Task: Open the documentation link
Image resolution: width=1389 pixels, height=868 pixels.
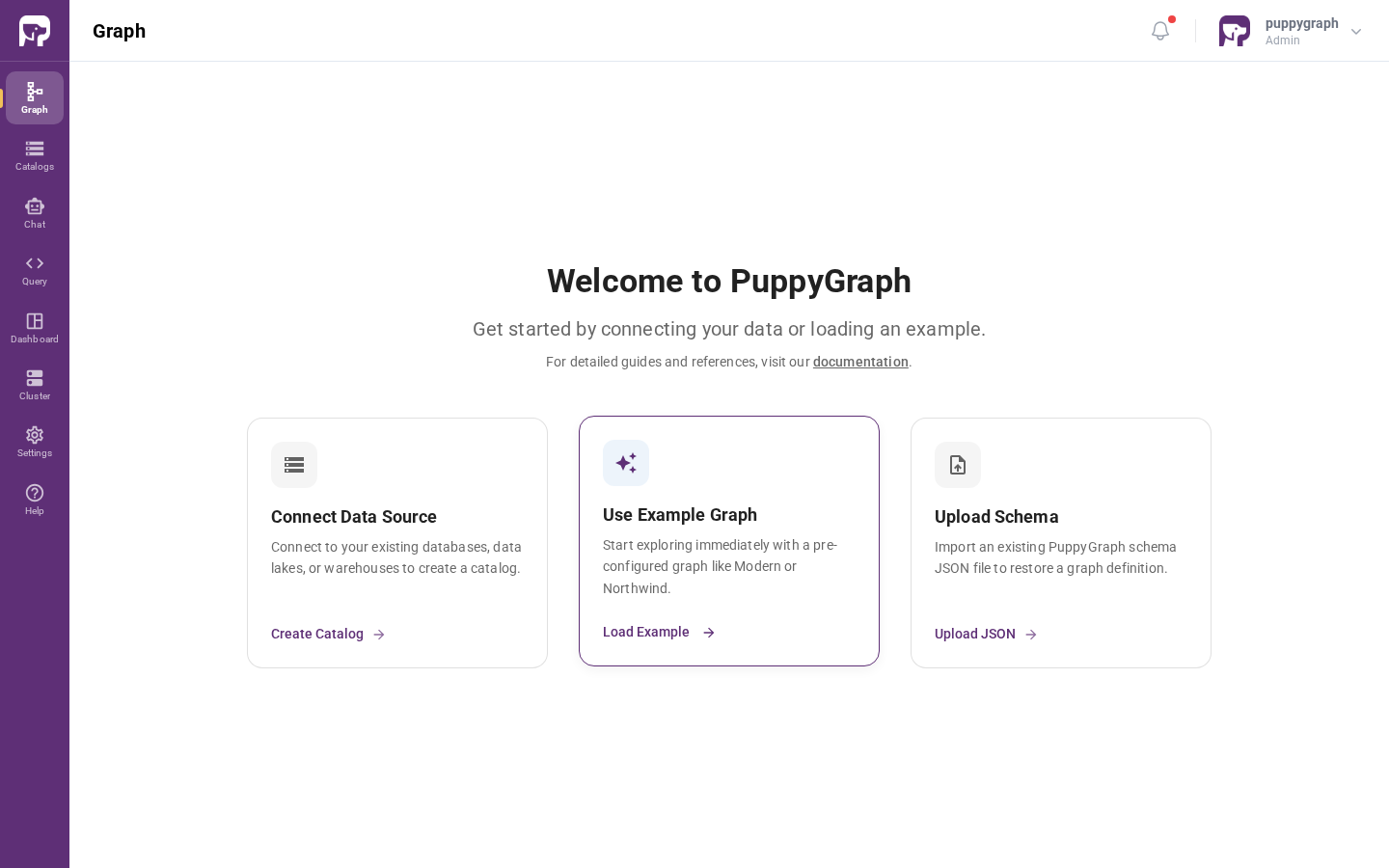Action: pos(860,362)
